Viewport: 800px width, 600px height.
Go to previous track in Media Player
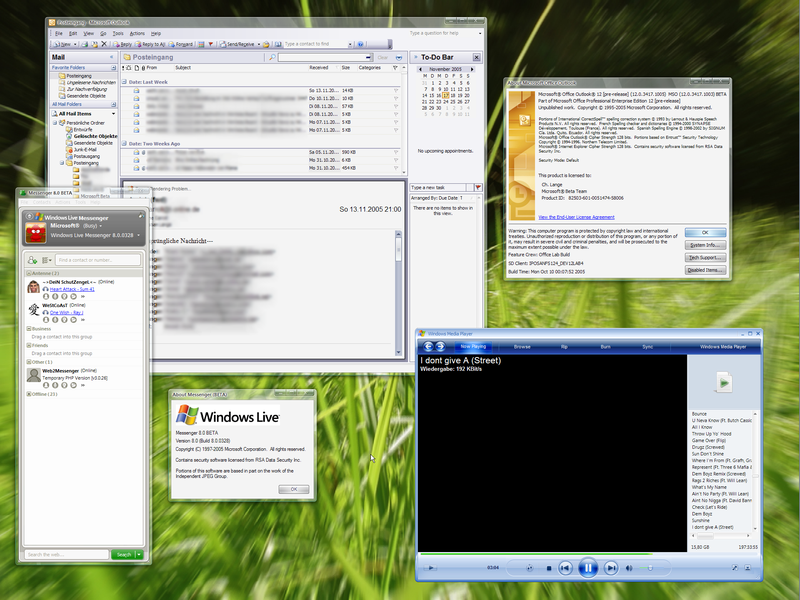566,568
